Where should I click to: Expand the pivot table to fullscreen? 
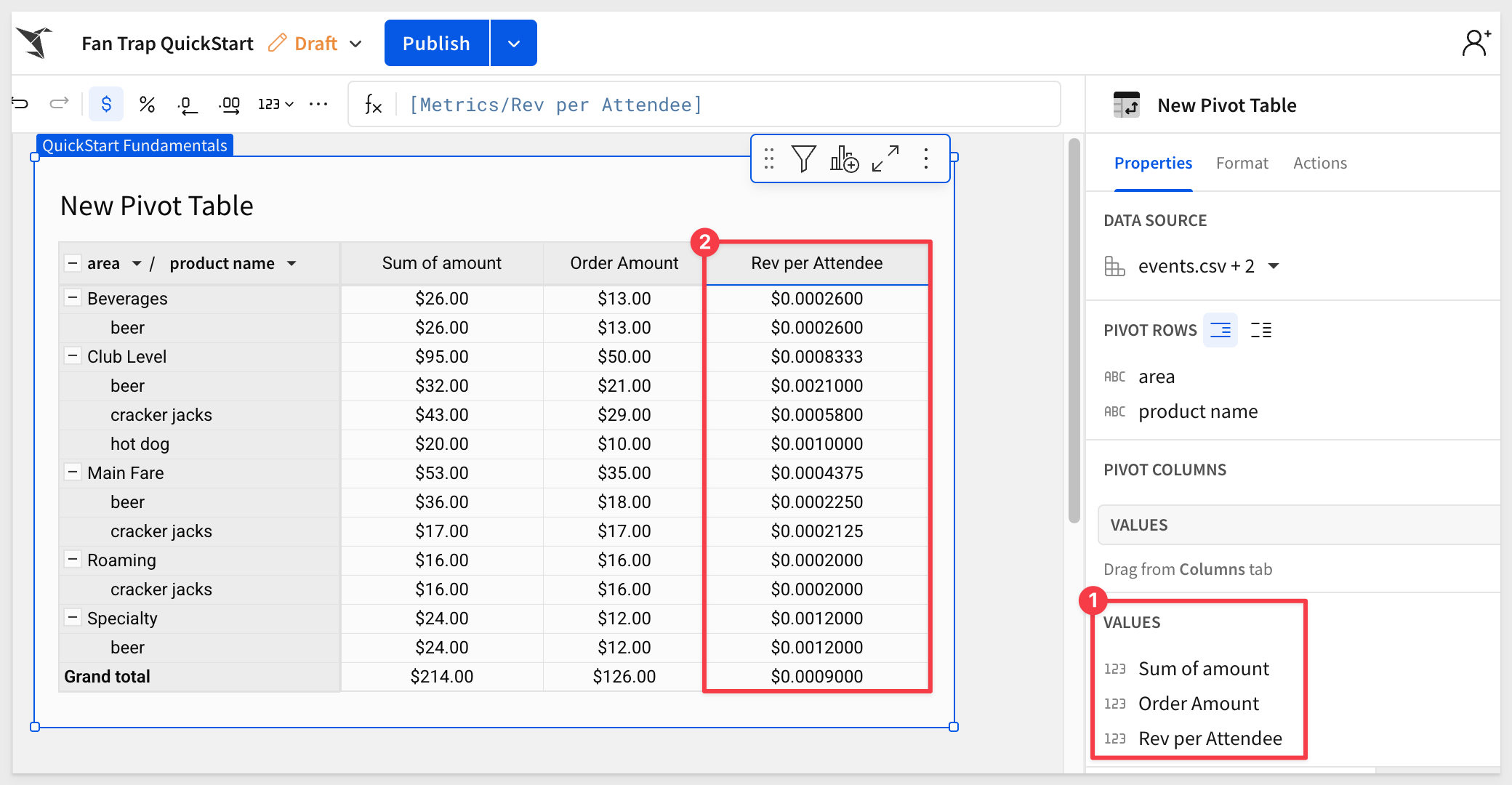pos(885,158)
